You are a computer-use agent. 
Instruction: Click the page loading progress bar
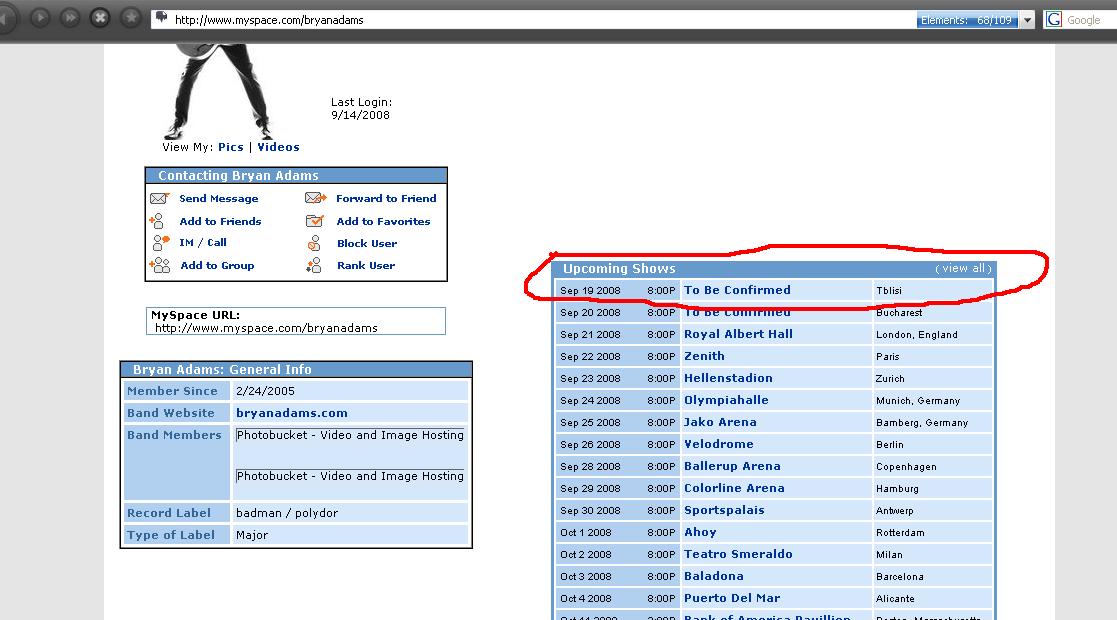[967, 20]
